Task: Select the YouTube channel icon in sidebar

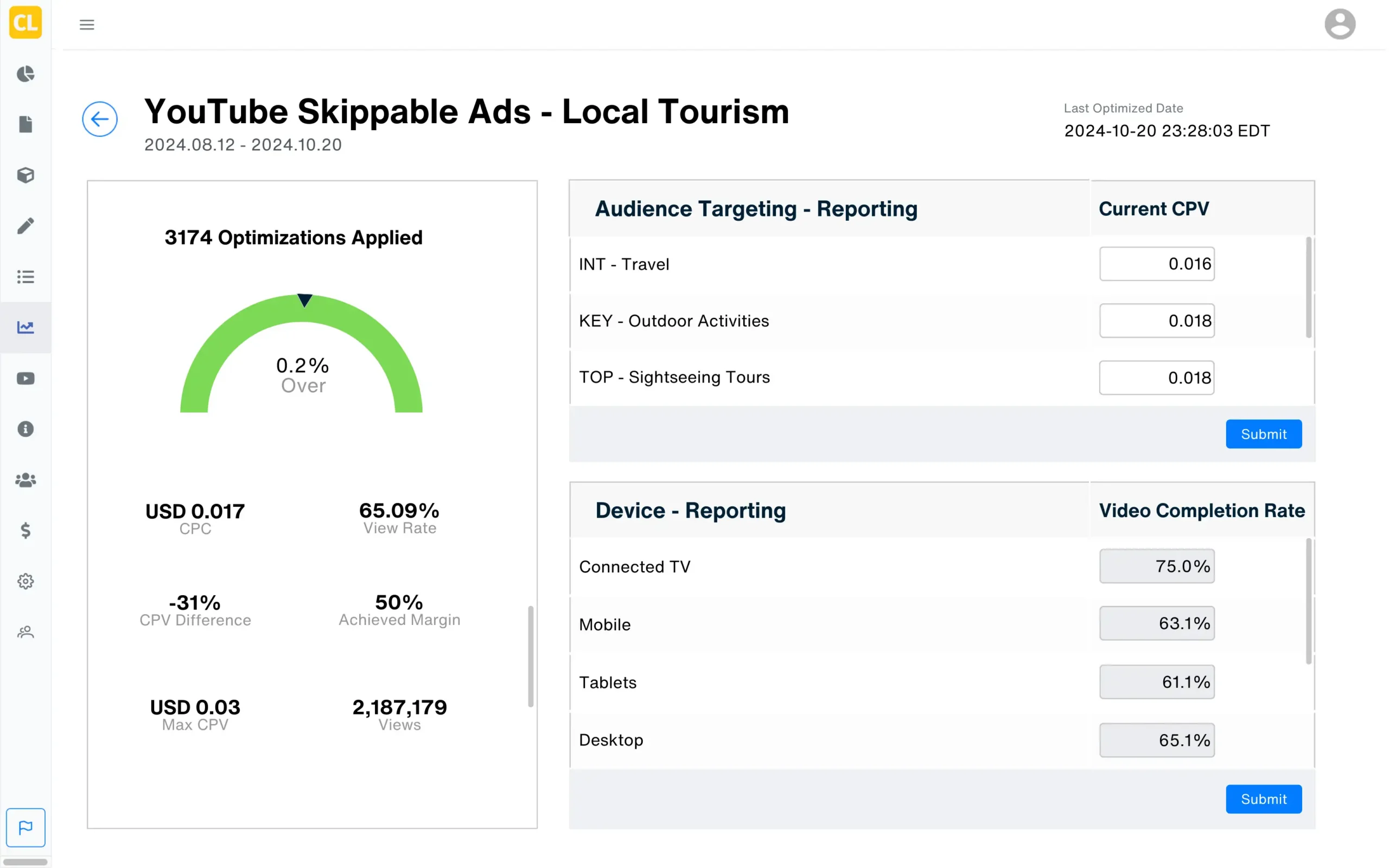Action: (x=26, y=378)
